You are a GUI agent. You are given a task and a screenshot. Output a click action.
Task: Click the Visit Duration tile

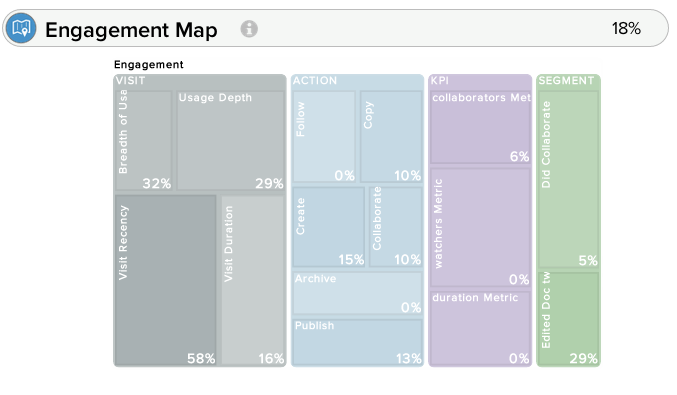(x=253, y=280)
